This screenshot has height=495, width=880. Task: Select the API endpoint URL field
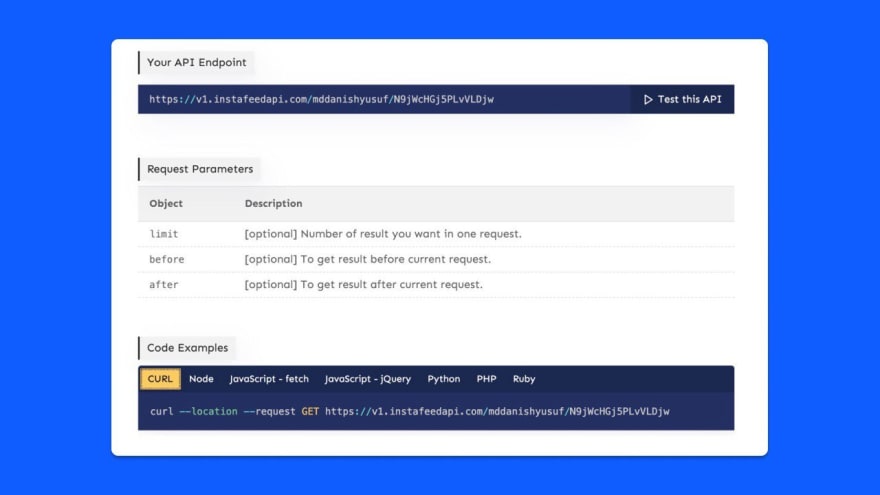[384, 99]
